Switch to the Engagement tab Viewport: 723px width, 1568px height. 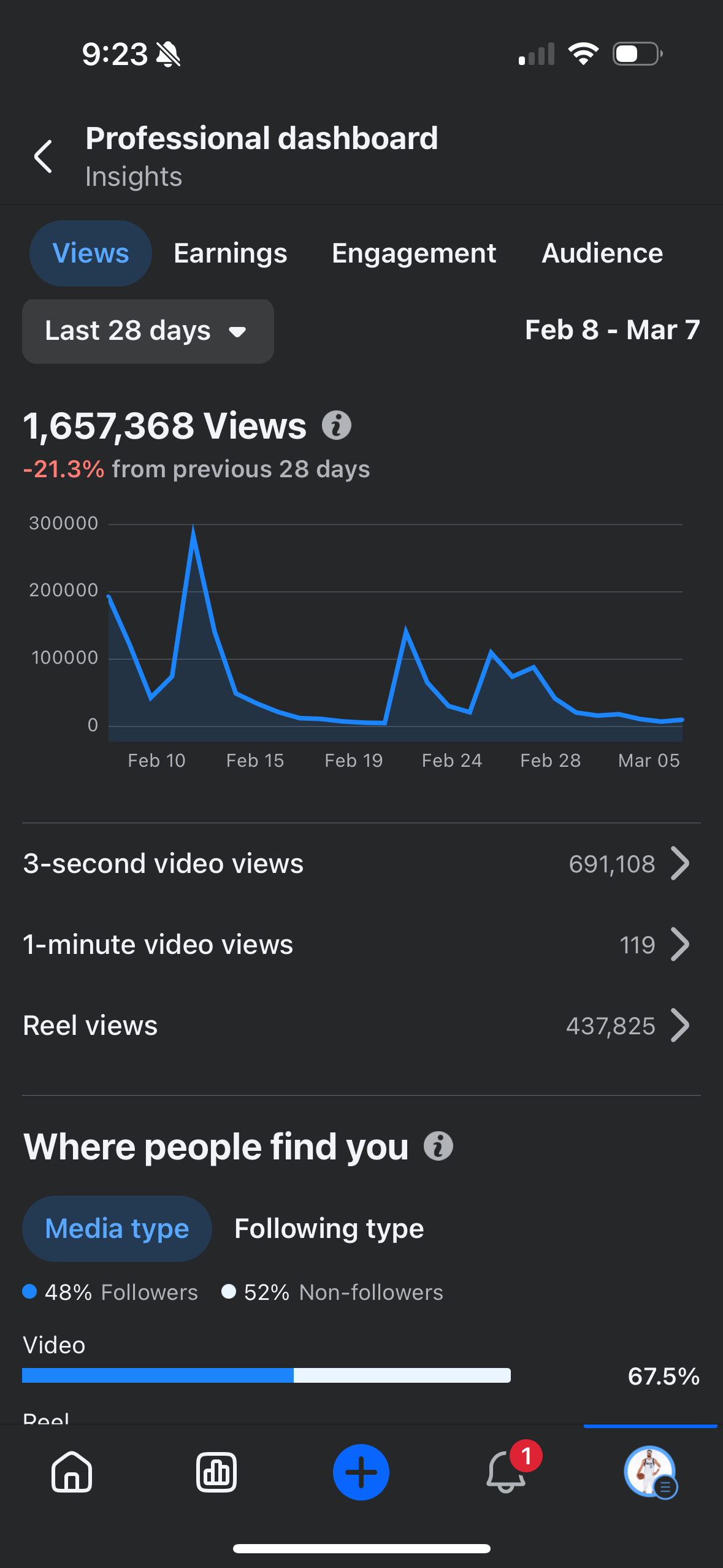[414, 253]
